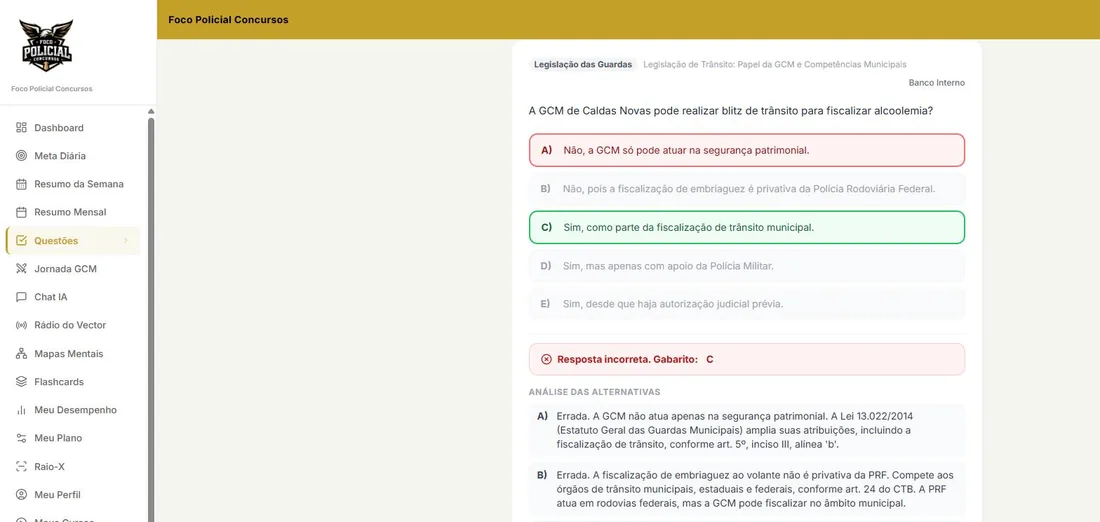Open Resumo da Semana page
The height and width of the screenshot is (522, 1100).
tap(73, 184)
